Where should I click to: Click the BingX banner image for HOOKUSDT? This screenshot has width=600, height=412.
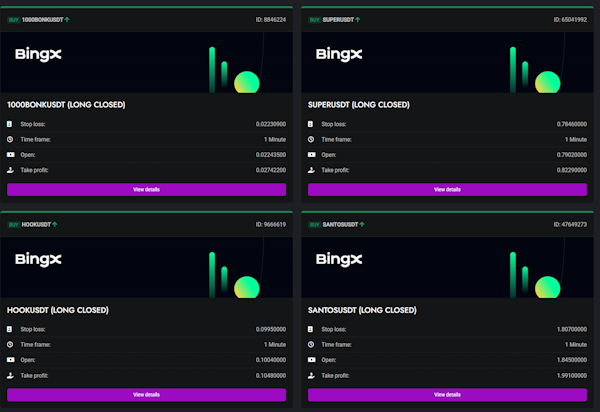click(x=146, y=266)
